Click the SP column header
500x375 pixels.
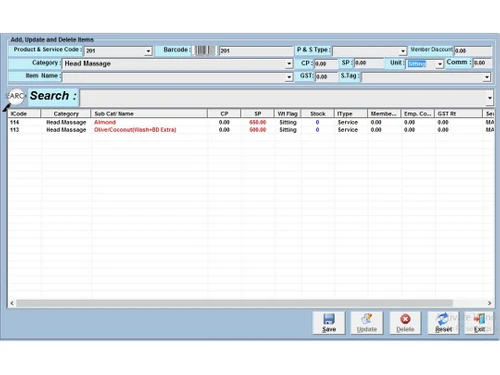pyautogui.click(x=258, y=114)
